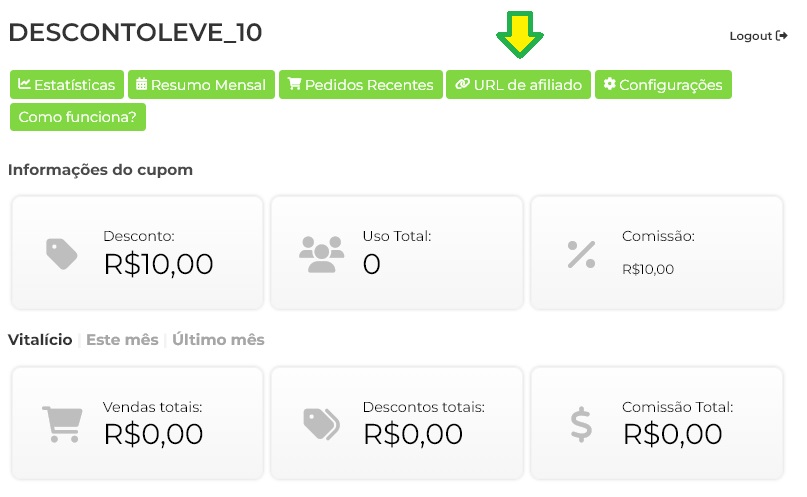Switch to the Este mês period

pos(122,340)
